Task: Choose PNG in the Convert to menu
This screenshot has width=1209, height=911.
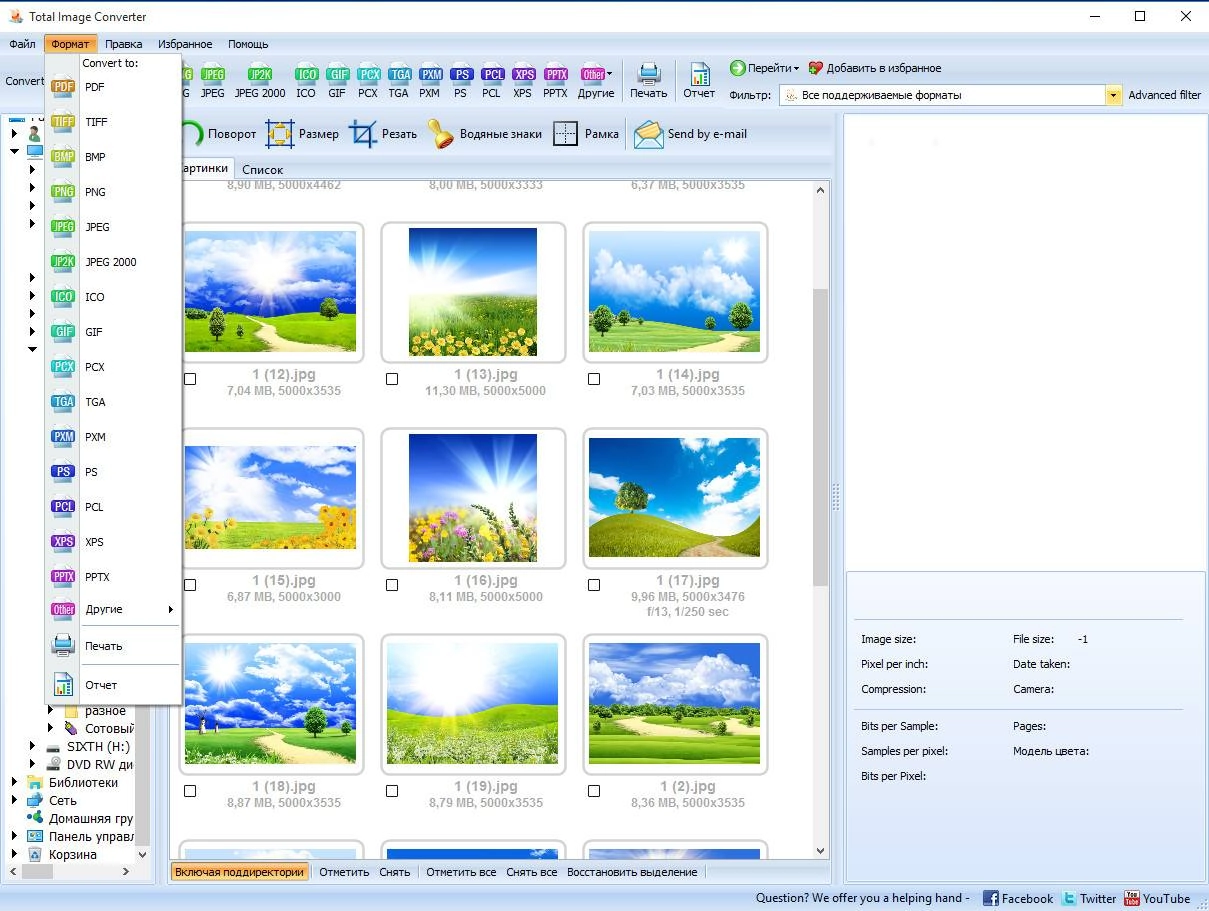Action: [112, 192]
